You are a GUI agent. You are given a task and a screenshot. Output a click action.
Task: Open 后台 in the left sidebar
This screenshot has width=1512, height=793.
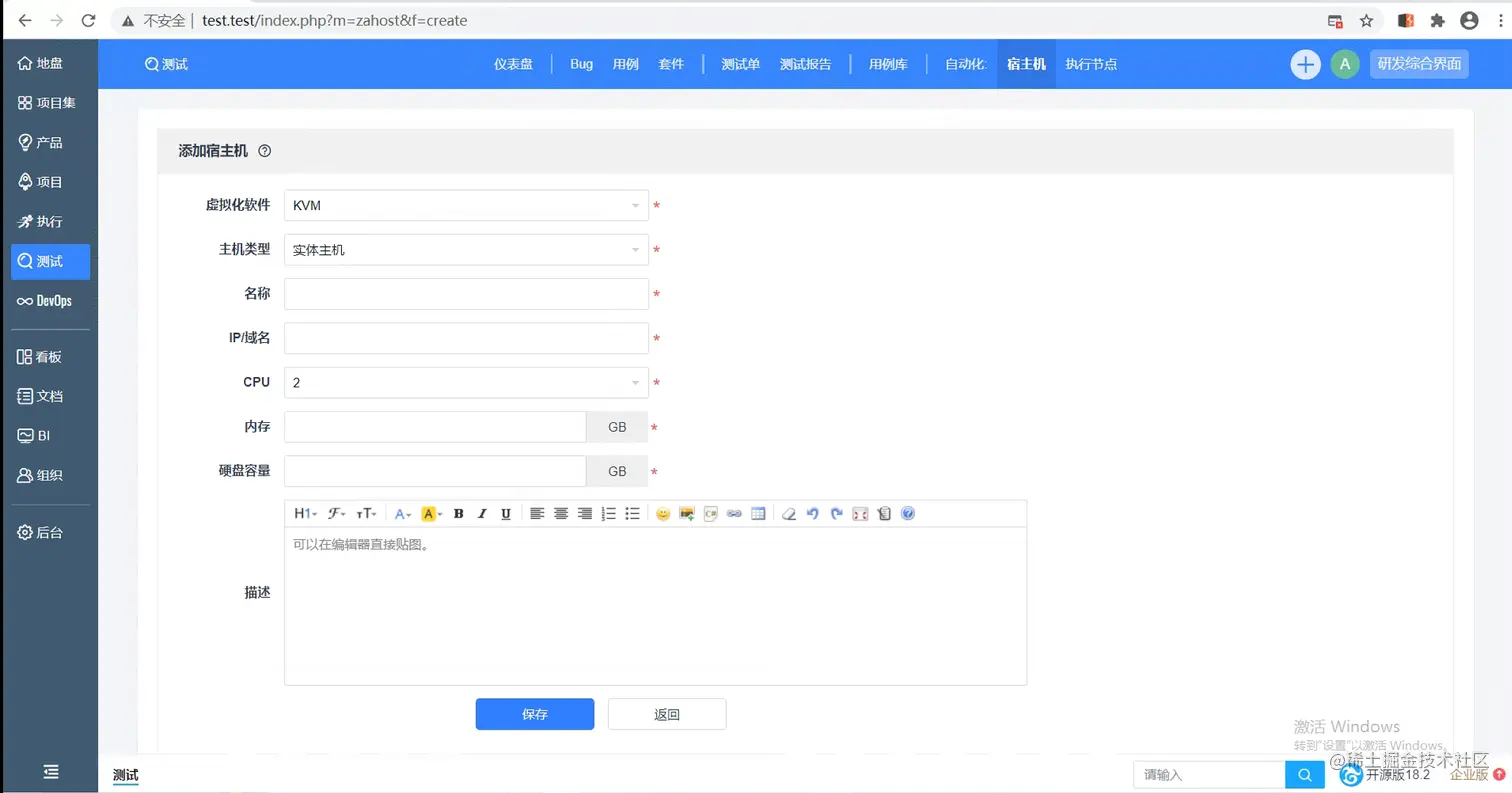49,533
